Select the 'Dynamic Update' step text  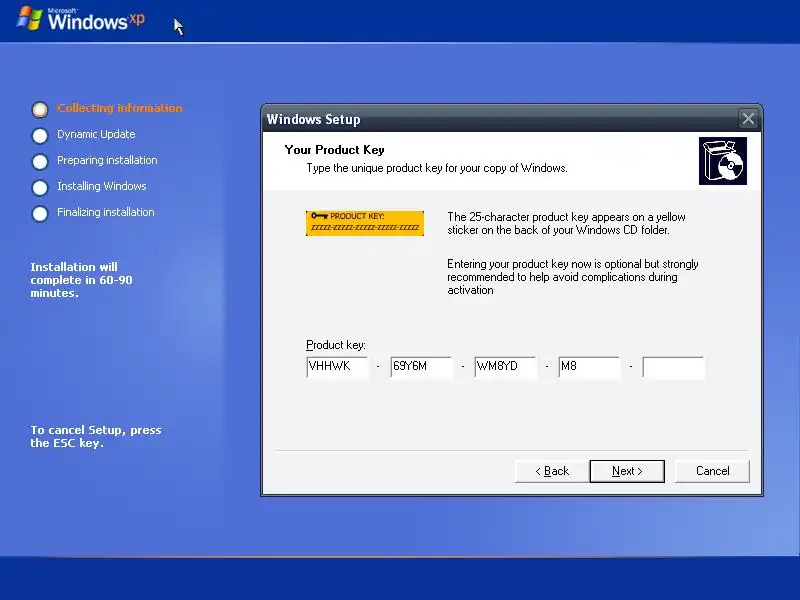tap(96, 134)
